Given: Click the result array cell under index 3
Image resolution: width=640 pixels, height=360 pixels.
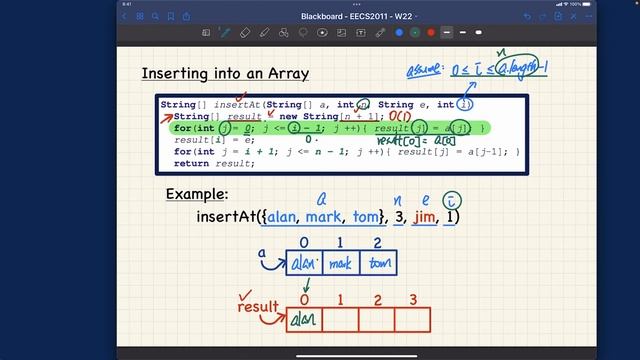Looking at the screenshot, I should pos(413,320).
